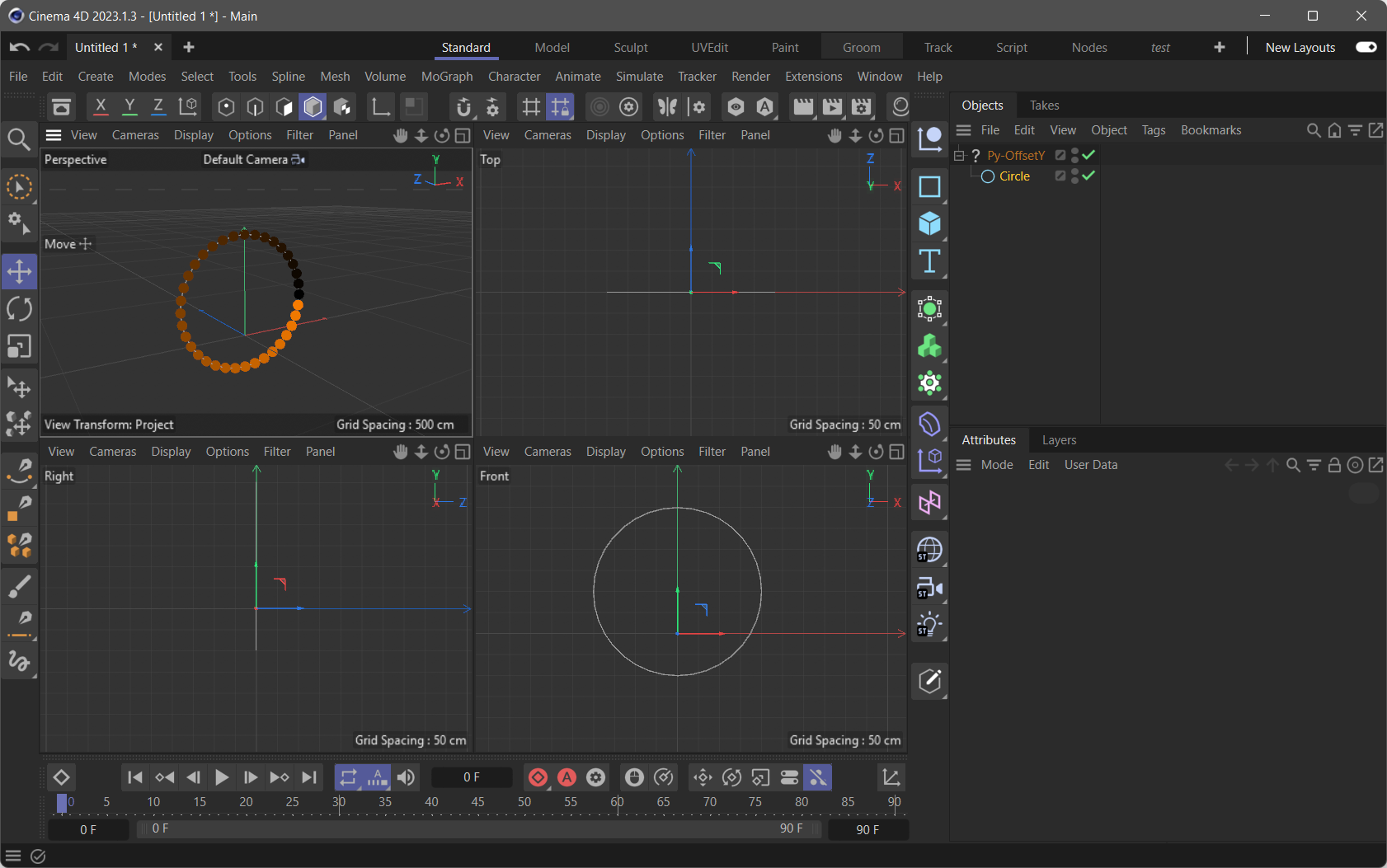Viewport: 1387px width, 868px height.
Task: Select the Paint brush tool in left palette
Action: tap(19, 586)
